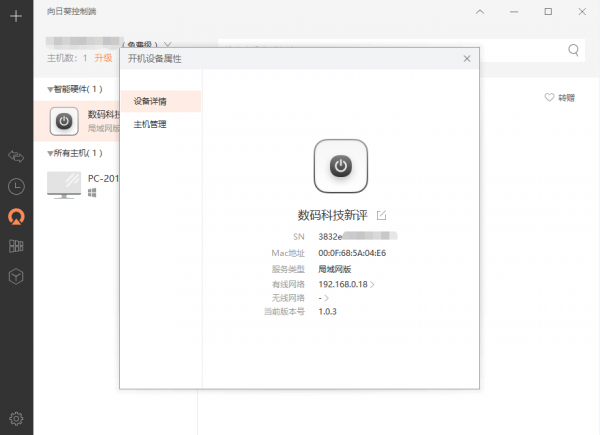
Task: Switch to the 主机管理 tab
Action: pos(150,125)
